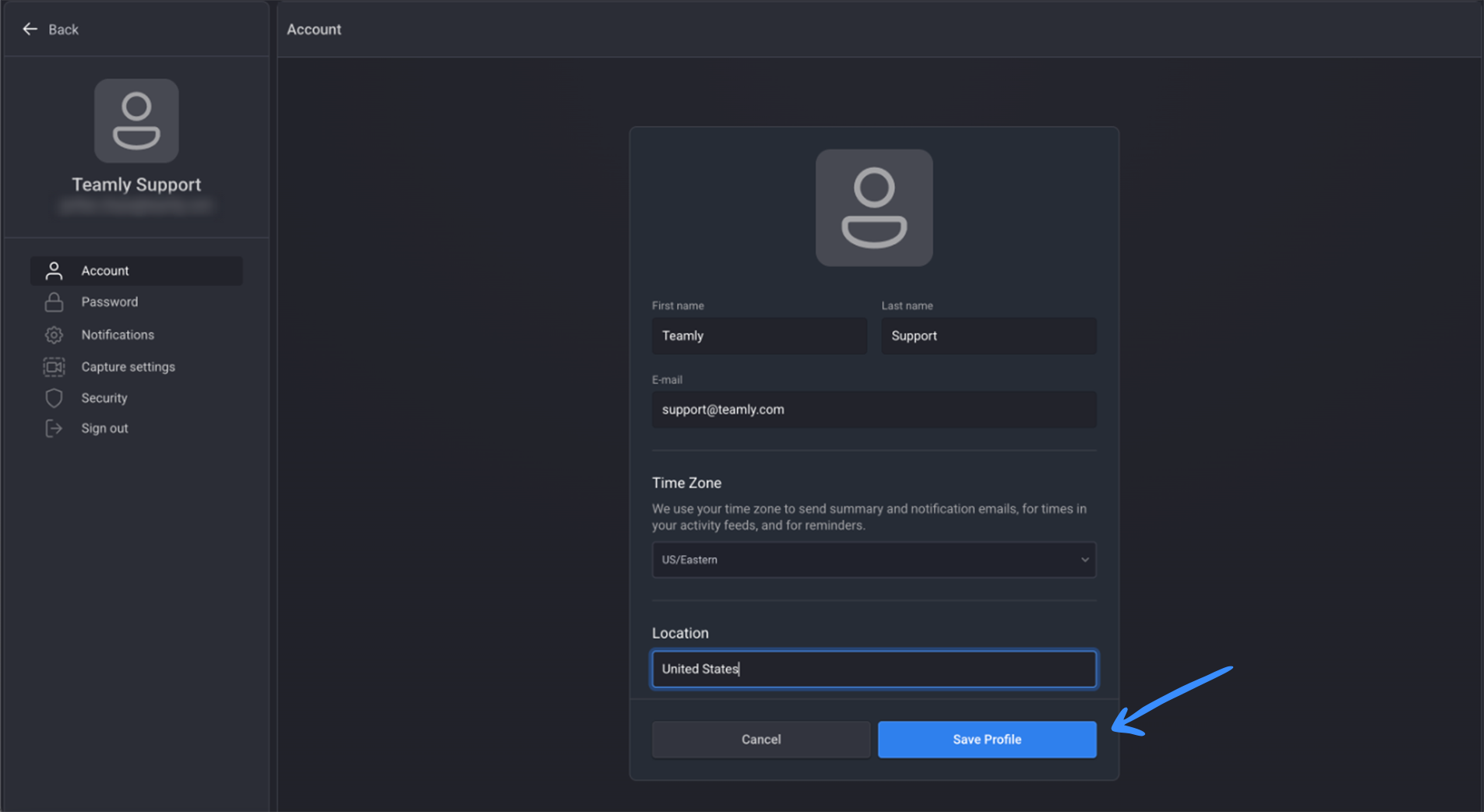This screenshot has height=812, width=1484.
Task: Click the Back arrow icon
Action: 30,29
